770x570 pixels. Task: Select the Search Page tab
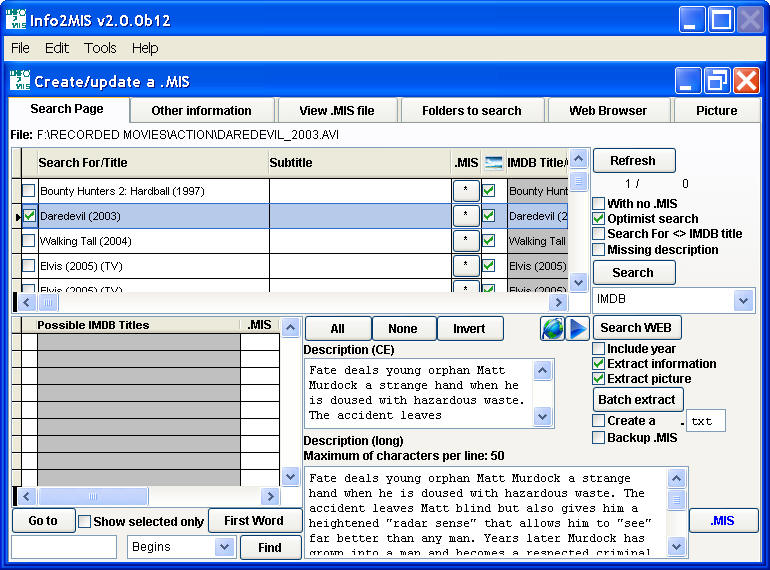(67, 109)
